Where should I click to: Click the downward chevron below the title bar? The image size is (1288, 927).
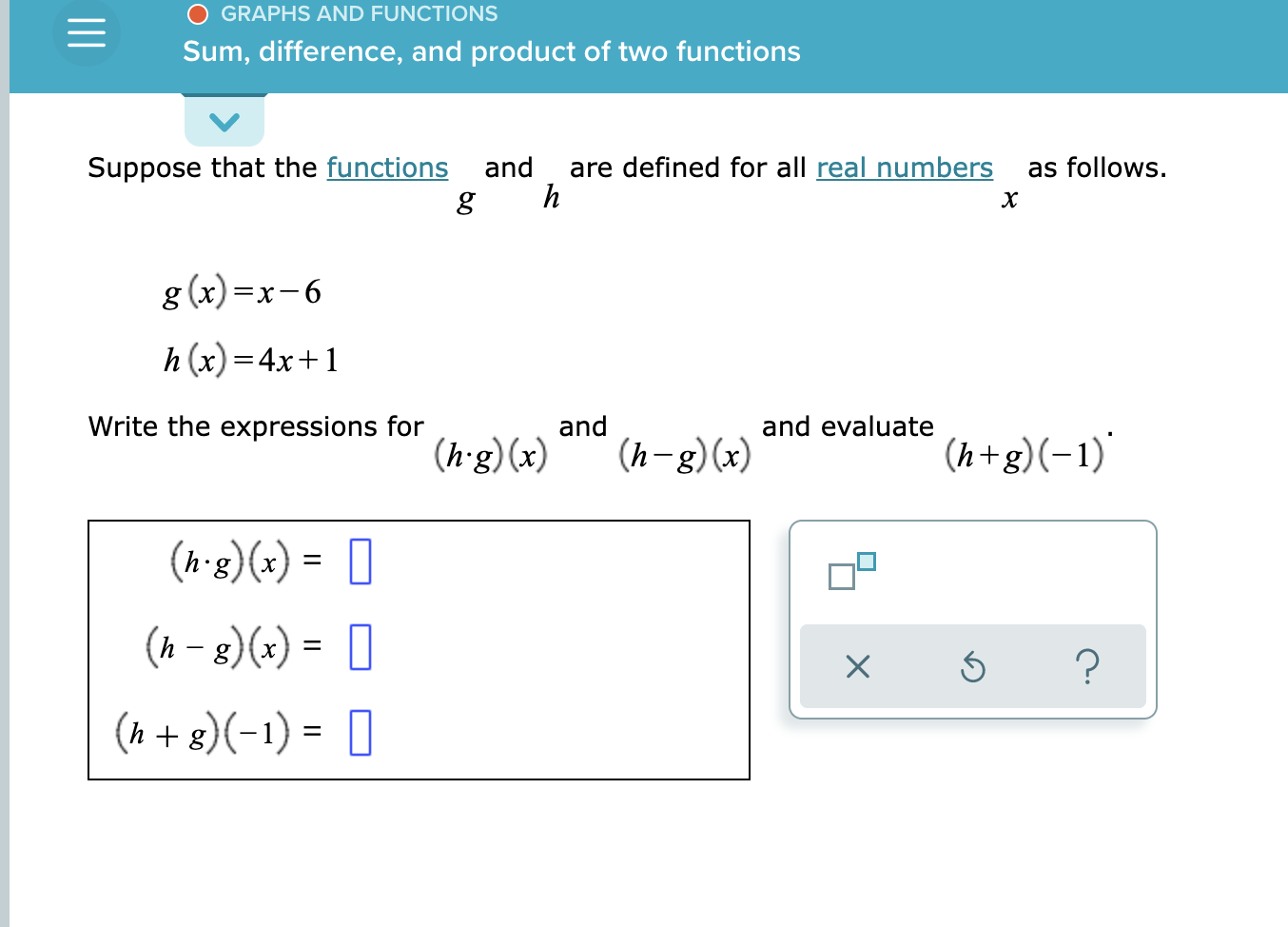[x=224, y=121]
